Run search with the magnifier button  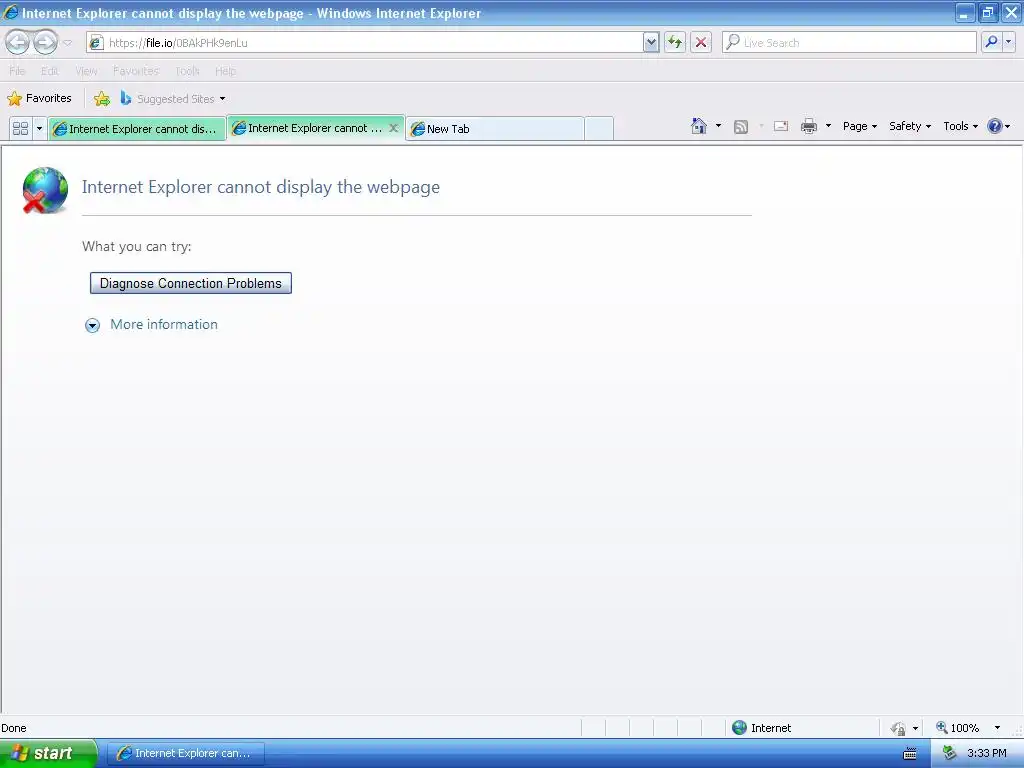point(991,42)
